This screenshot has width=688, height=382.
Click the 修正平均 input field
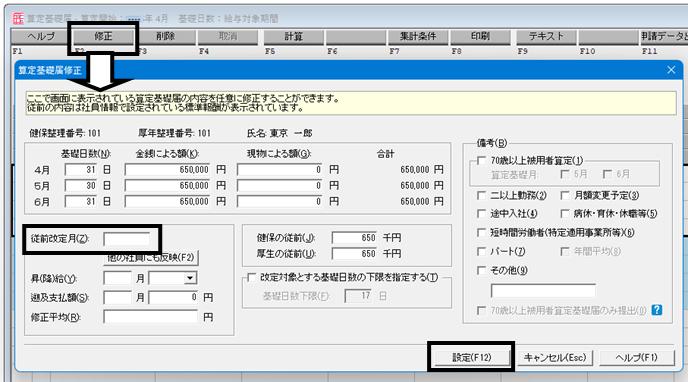(x=150, y=317)
